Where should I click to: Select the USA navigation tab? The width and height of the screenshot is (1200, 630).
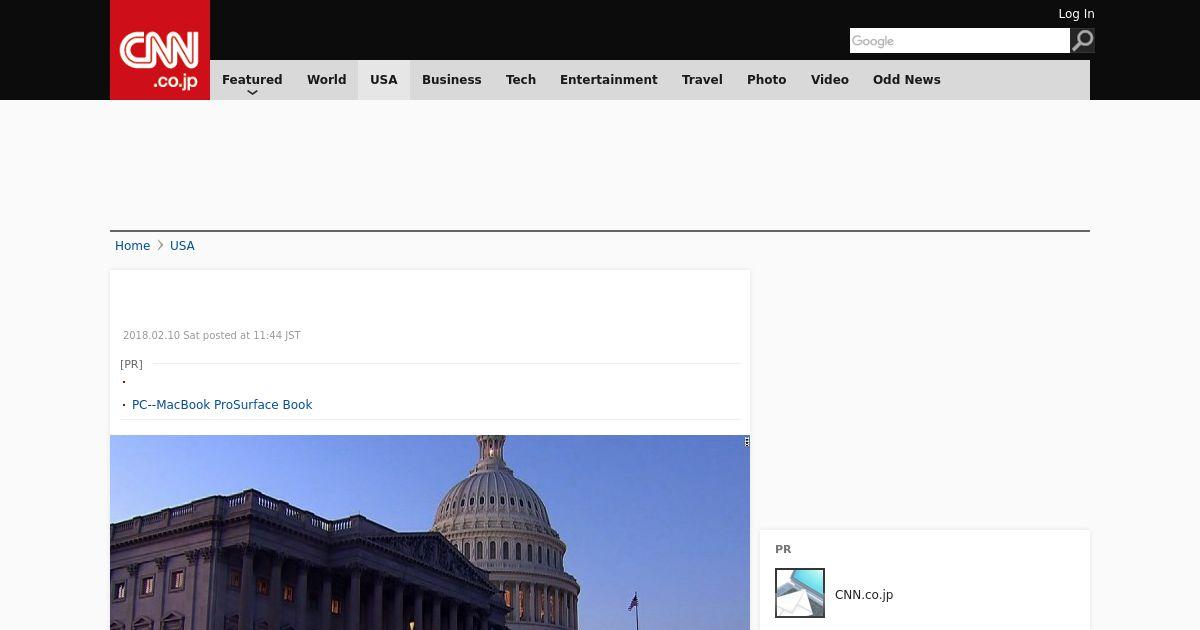tap(384, 80)
